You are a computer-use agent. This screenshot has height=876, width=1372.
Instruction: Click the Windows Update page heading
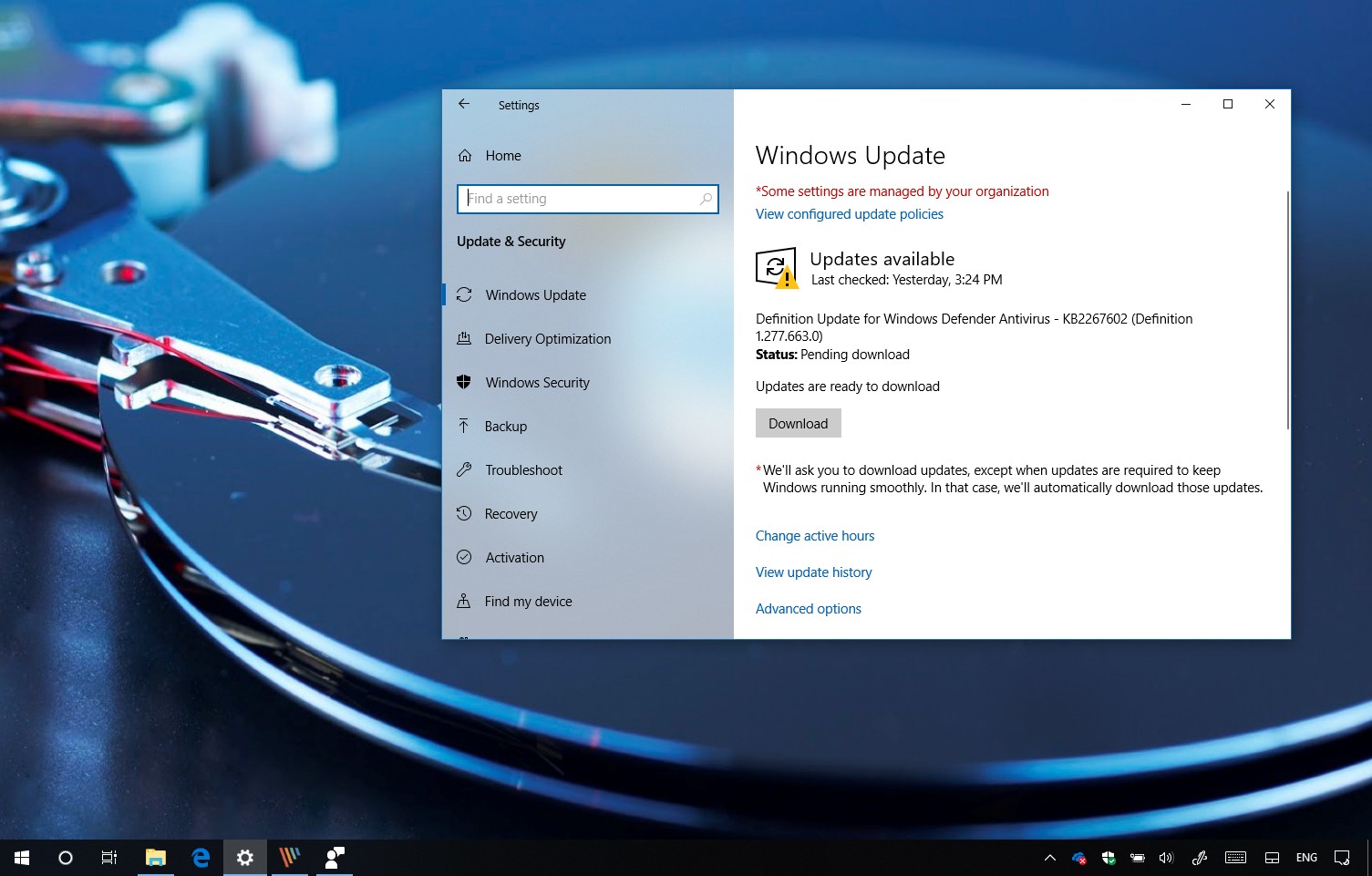point(851,156)
